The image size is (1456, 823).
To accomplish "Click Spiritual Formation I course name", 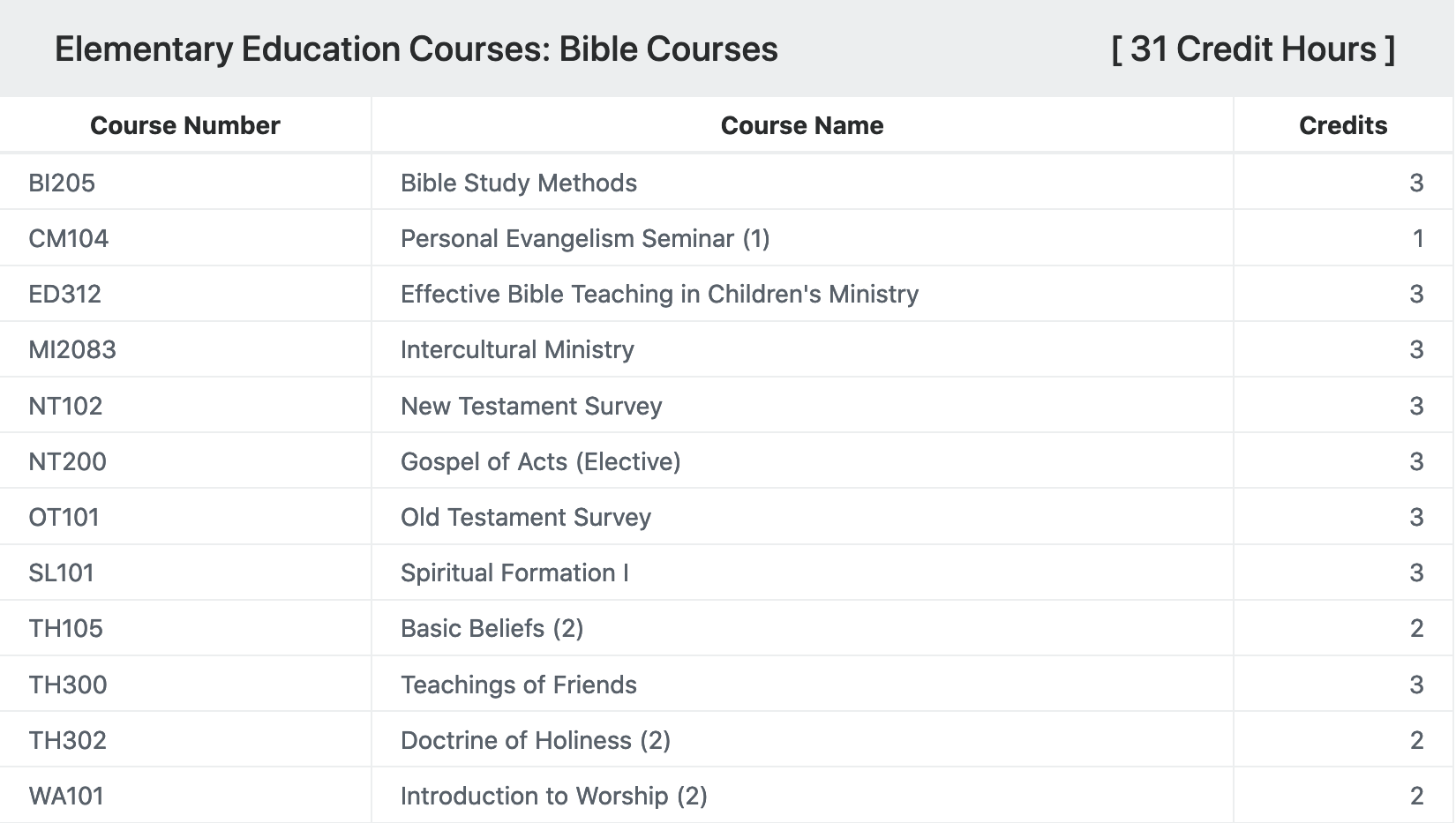I will [x=514, y=572].
